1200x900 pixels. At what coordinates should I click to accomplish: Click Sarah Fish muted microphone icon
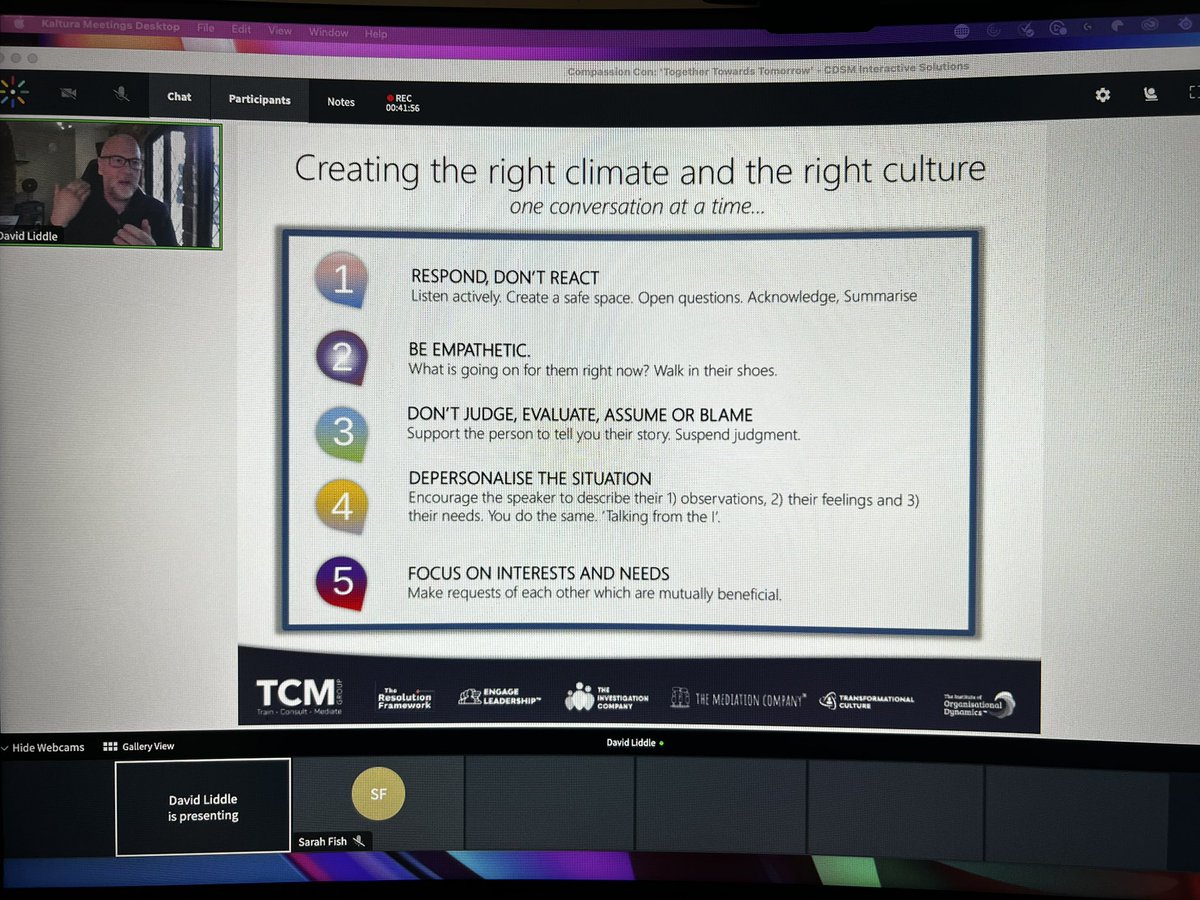[358, 841]
